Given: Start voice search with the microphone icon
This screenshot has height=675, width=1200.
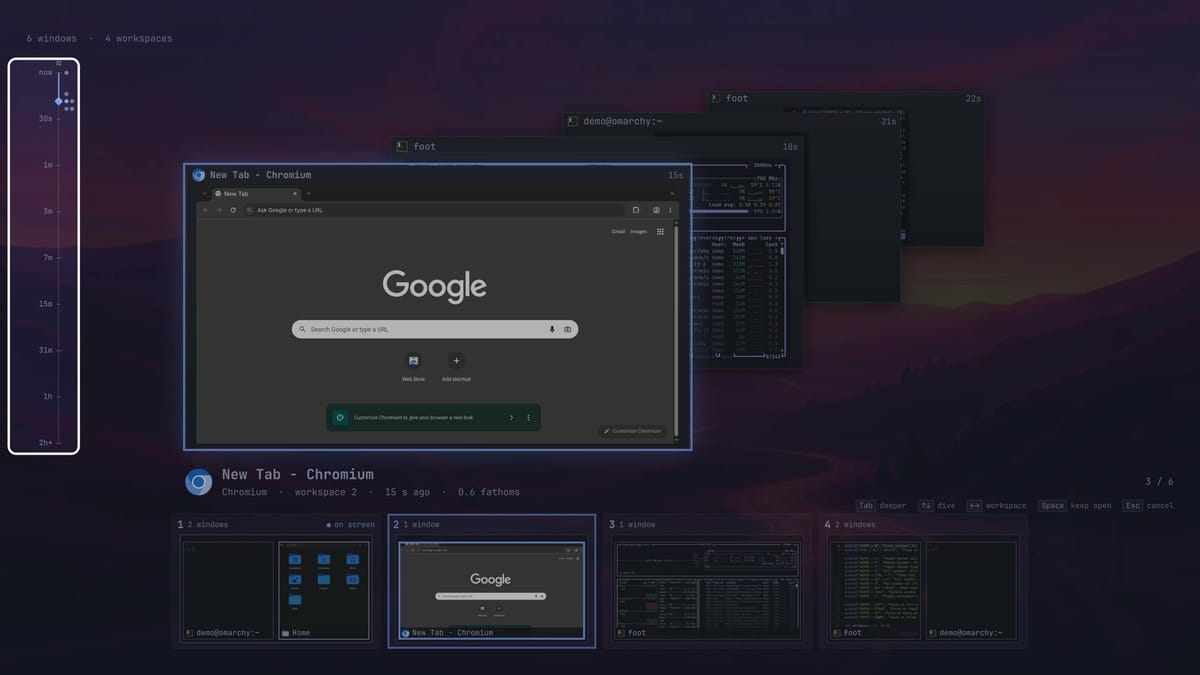Looking at the screenshot, I should pos(552,329).
